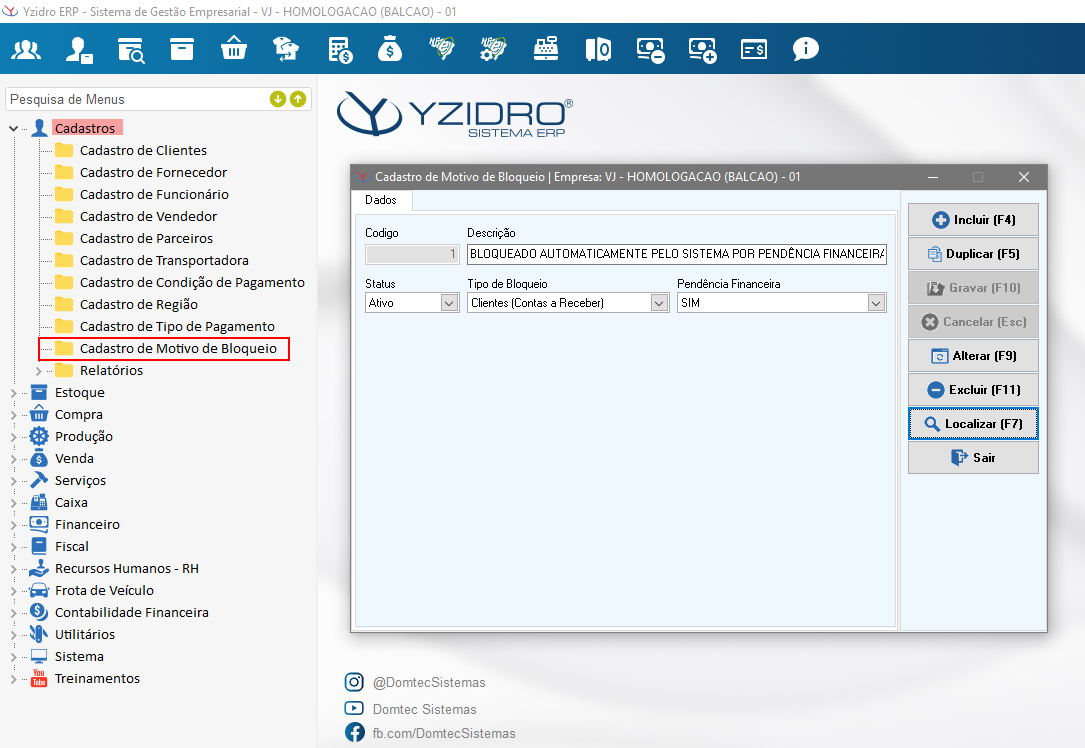Open Cadastro de Transportadora menu item
This screenshot has width=1085, height=748.
164,260
